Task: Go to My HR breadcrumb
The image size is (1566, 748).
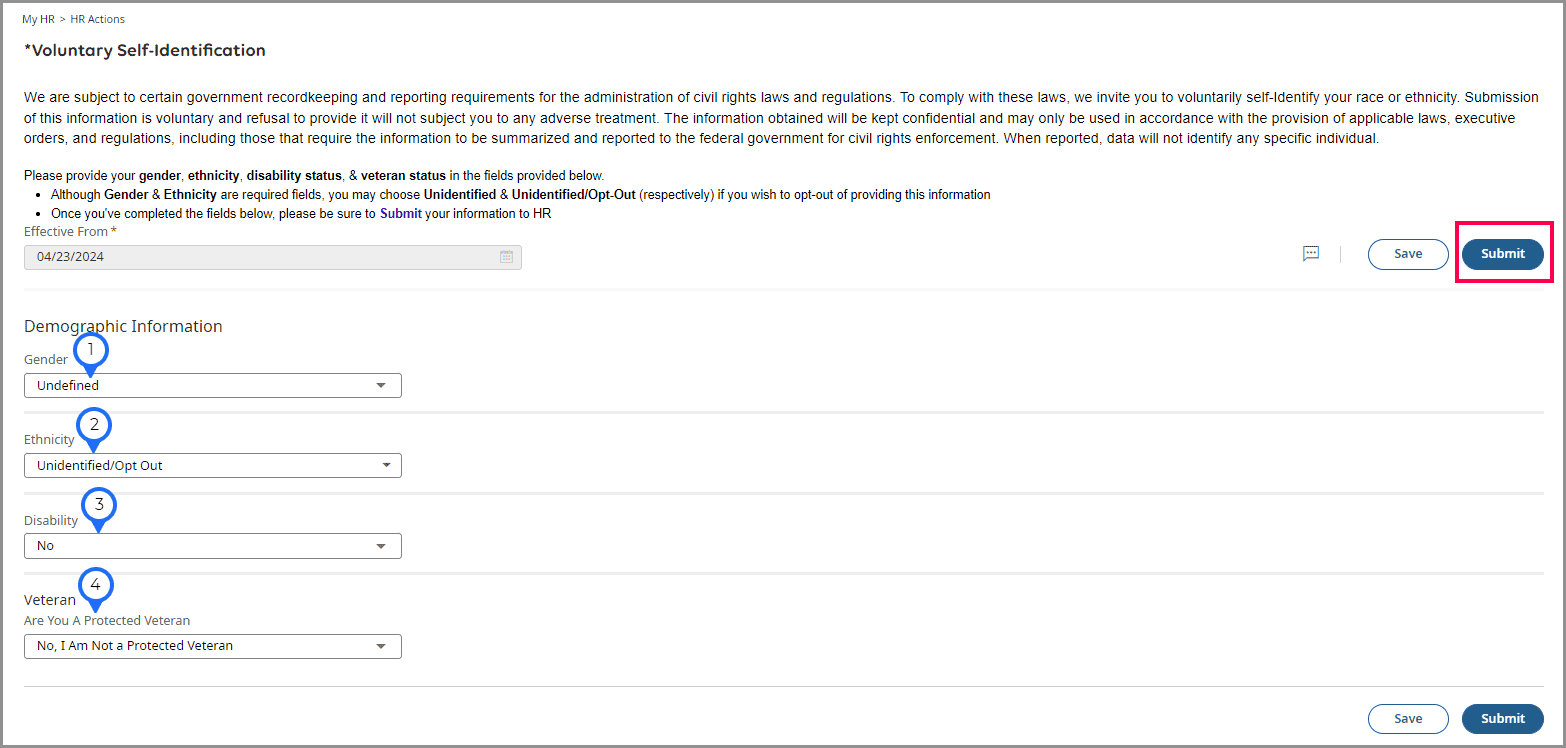Action: 39,19
